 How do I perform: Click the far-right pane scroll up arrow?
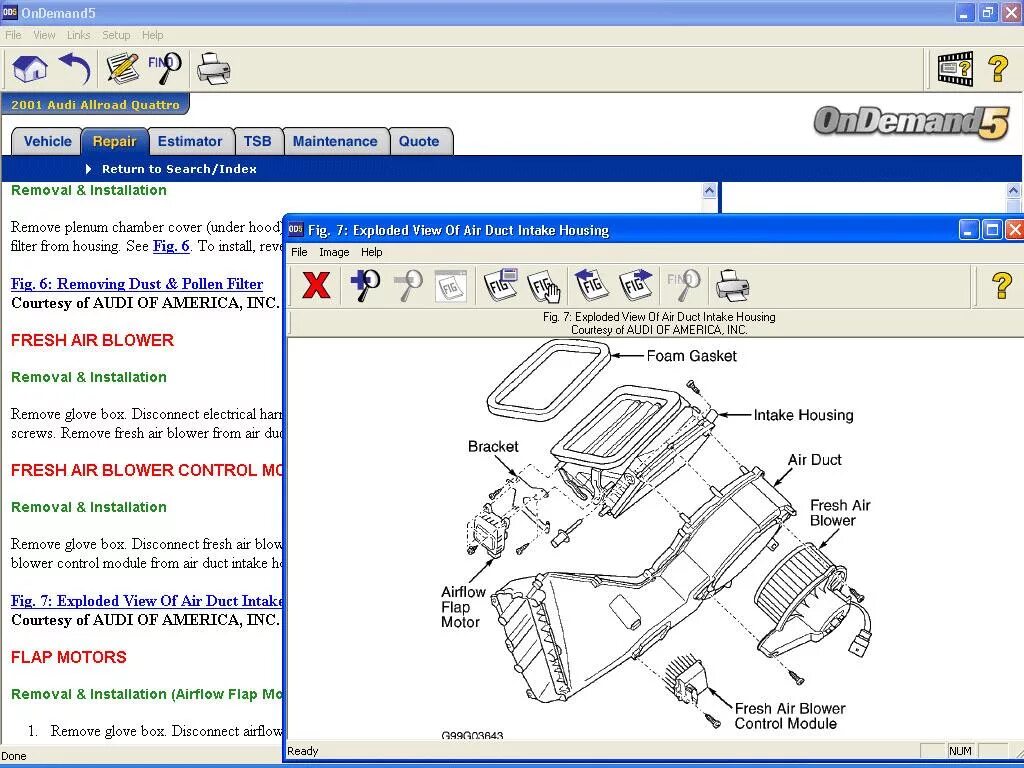pyautogui.click(x=1013, y=191)
